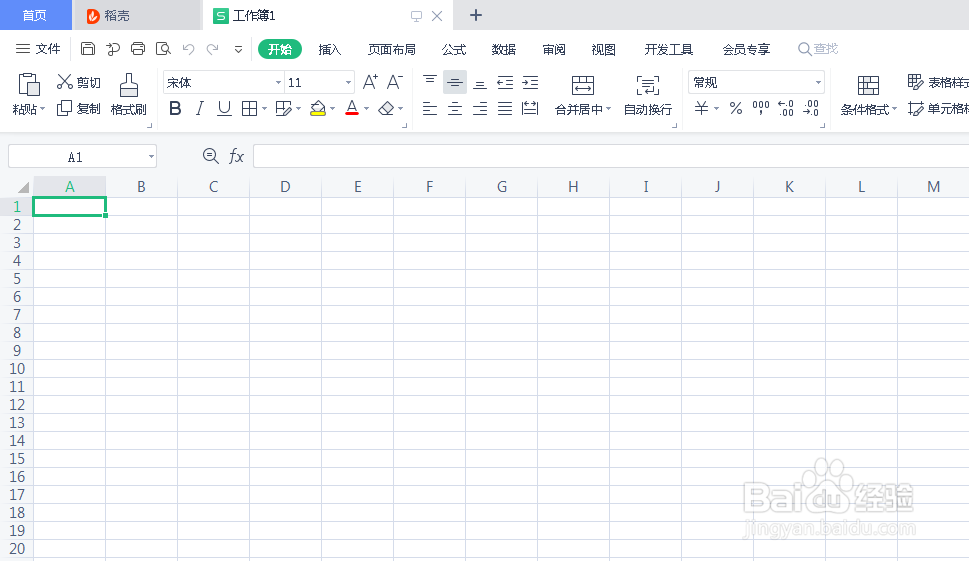Apply yellow fill color swatch
969x561 pixels.
[318, 109]
